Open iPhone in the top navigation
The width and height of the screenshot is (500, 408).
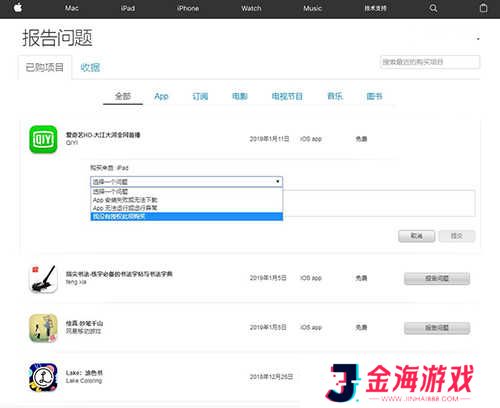point(188,8)
